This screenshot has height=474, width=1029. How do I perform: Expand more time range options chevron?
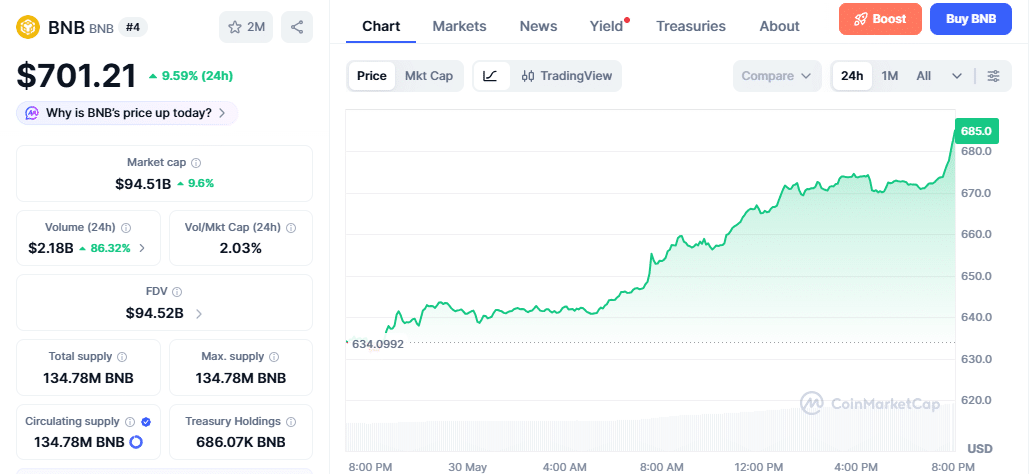click(957, 76)
